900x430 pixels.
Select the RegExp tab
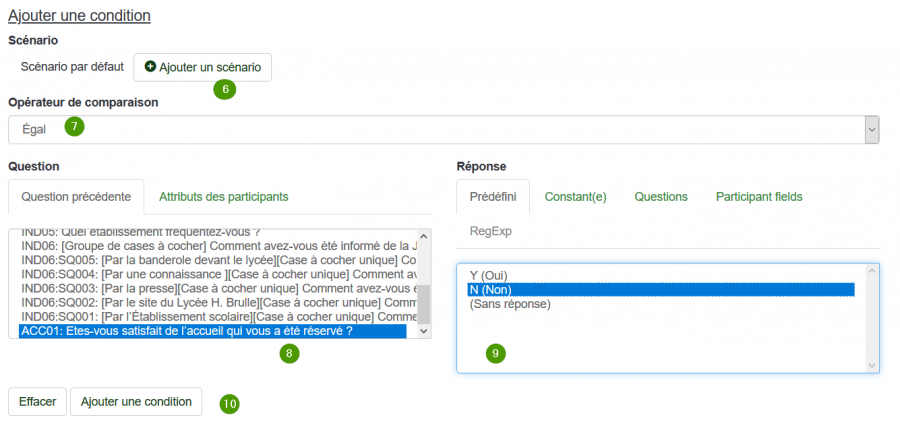click(491, 231)
